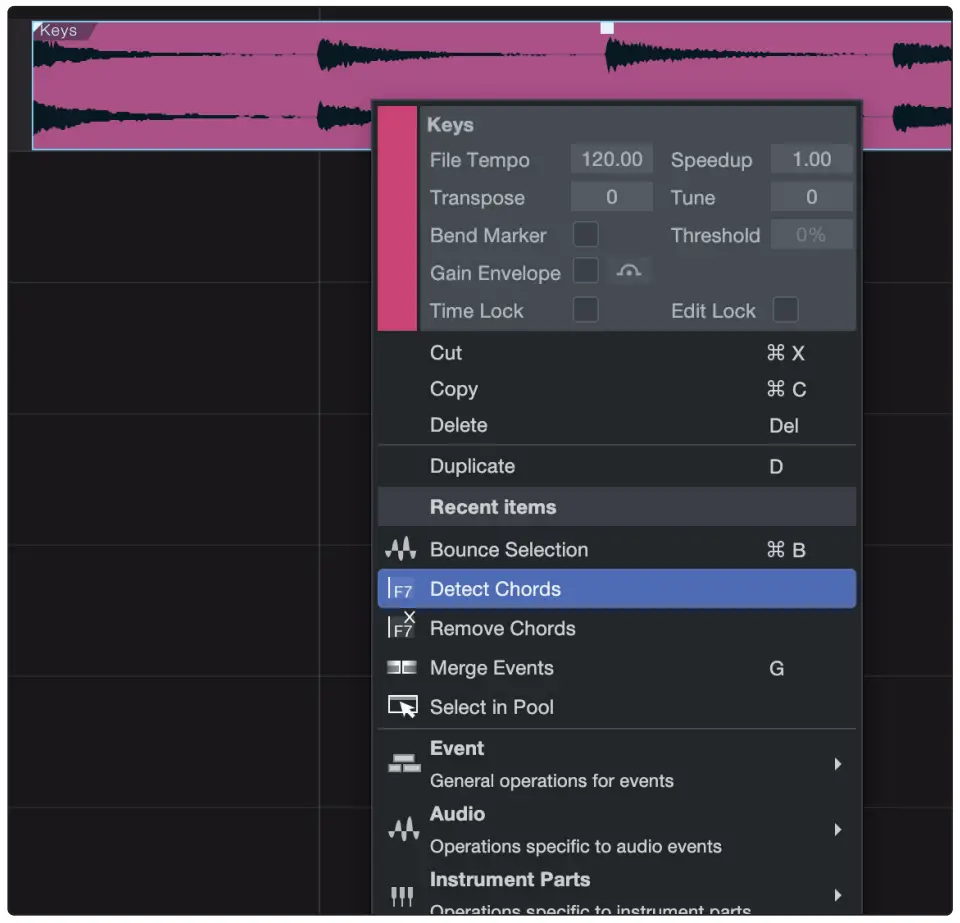Click the Detect Chords F7 icon
960x923 pixels.
(x=401, y=589)
